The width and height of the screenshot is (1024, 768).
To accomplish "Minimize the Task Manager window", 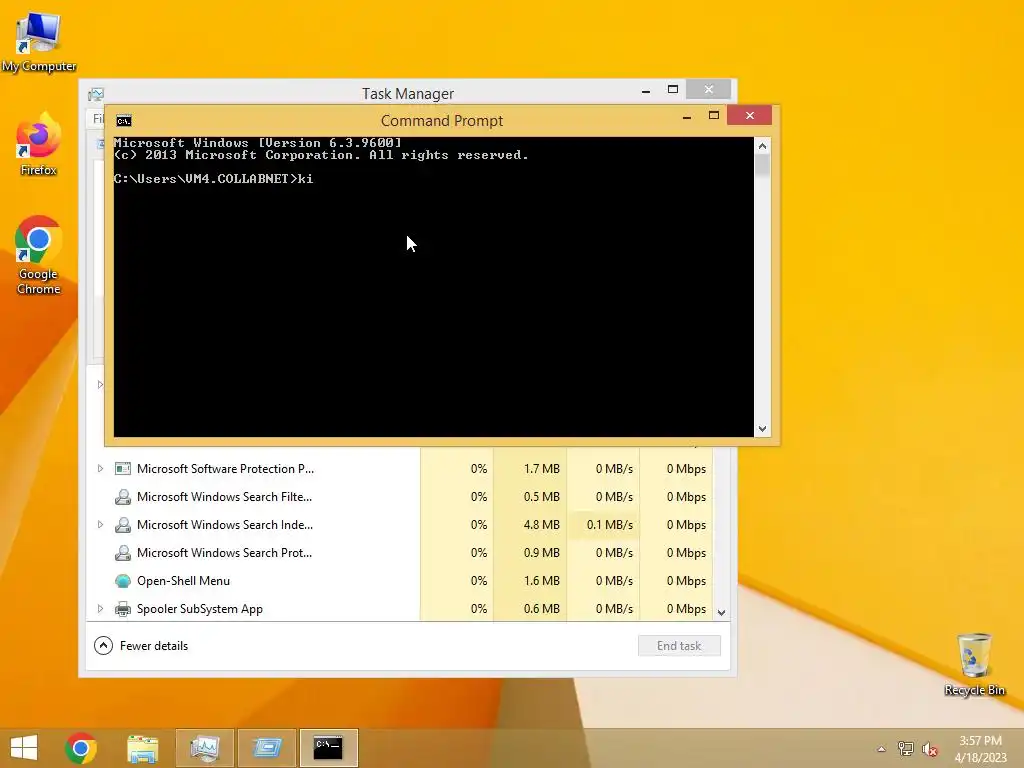I will click(x=646, y=91).
